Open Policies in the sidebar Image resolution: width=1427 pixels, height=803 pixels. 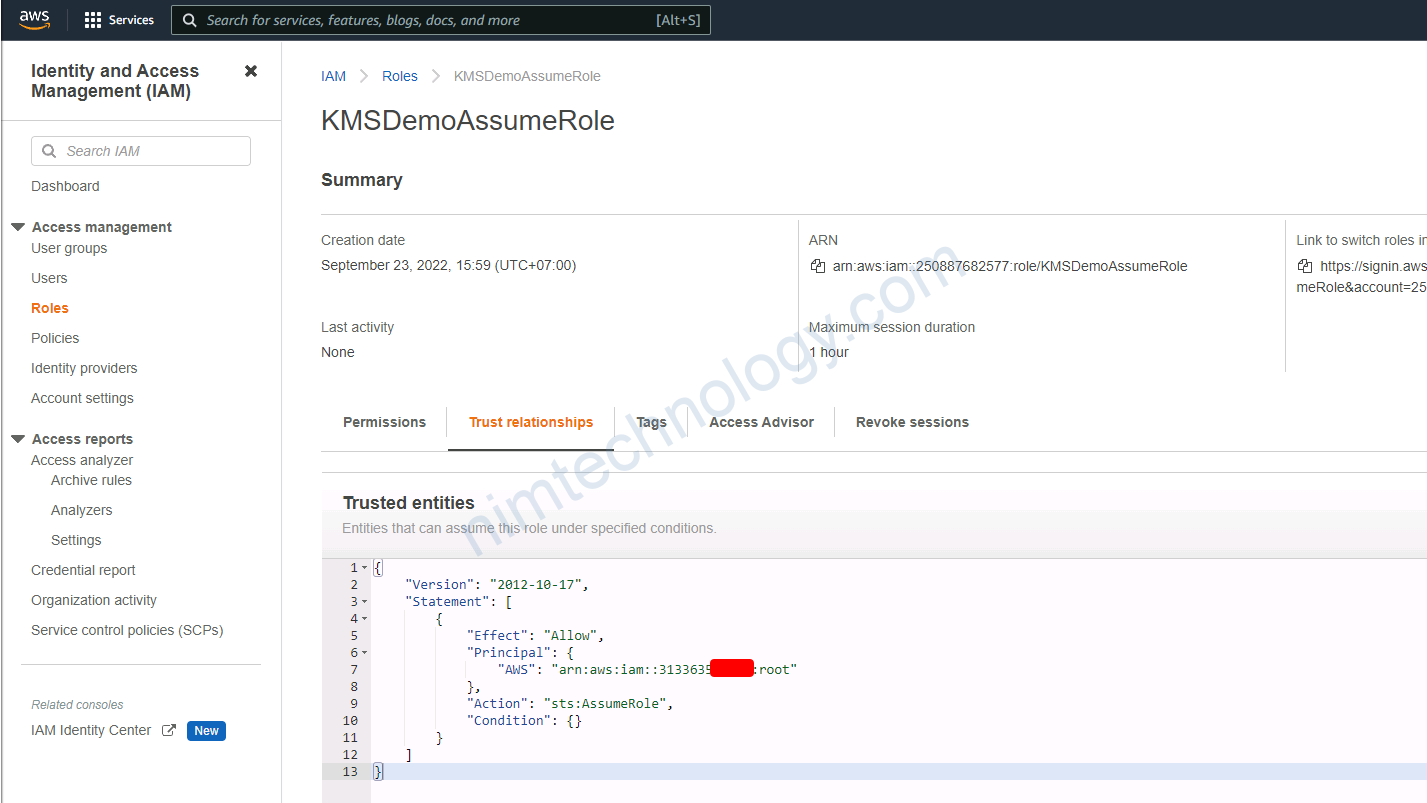(55, 338)
